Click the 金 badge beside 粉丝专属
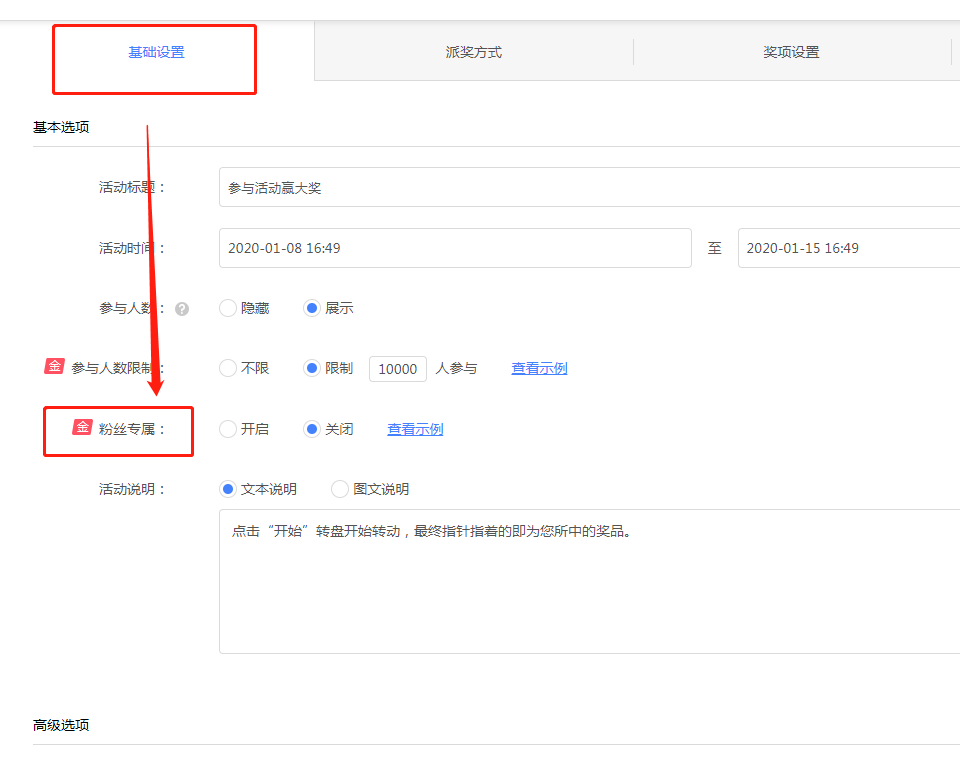Screen dimensions: 960x764 tap(82, 428)
